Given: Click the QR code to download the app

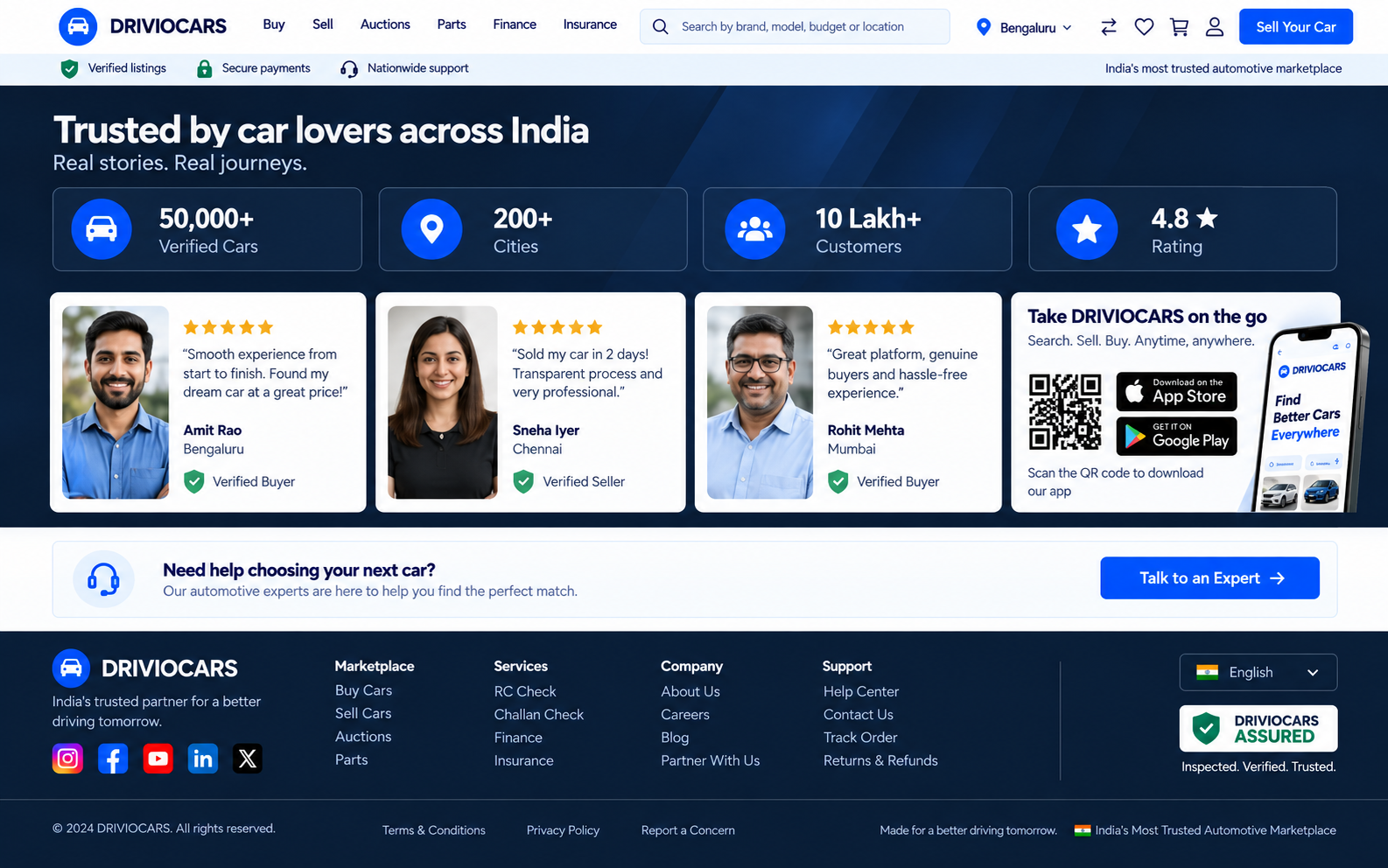Looking at the screenshot, I should (x=1065, y=411).
